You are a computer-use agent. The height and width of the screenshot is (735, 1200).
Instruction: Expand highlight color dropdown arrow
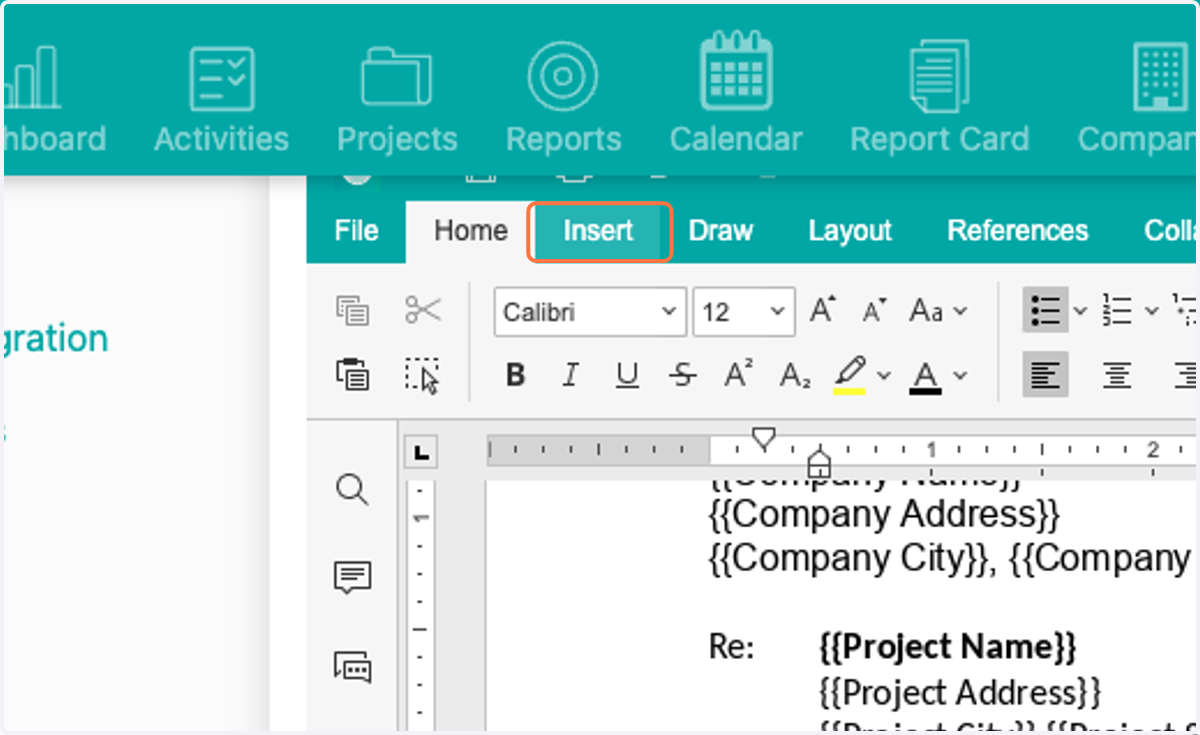pos(883,376)
